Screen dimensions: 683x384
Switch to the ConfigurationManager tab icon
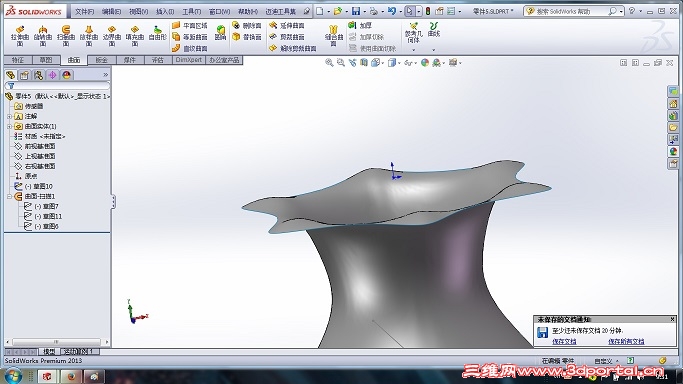(x=38, y=75)
